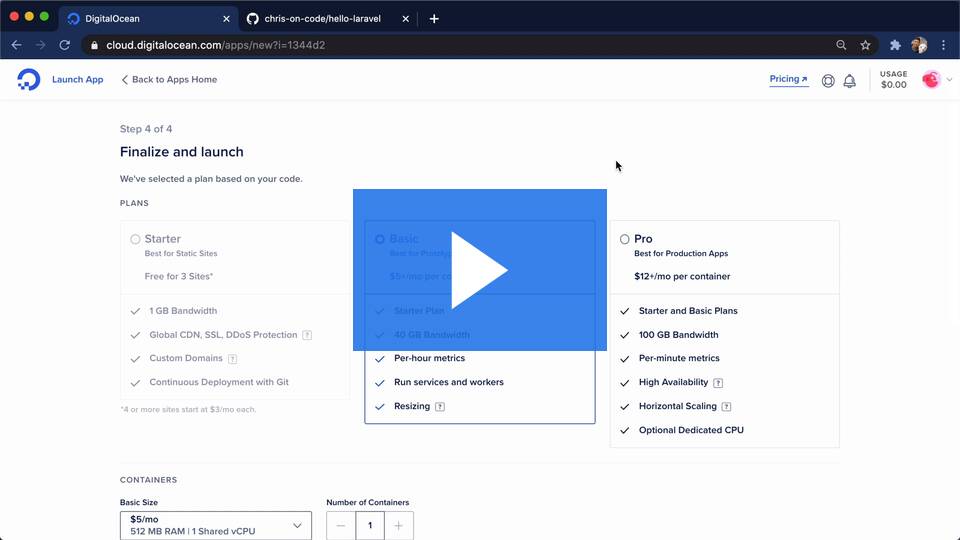960x540 pixels.
Task: Open a new browser tab
Action: 434,19
